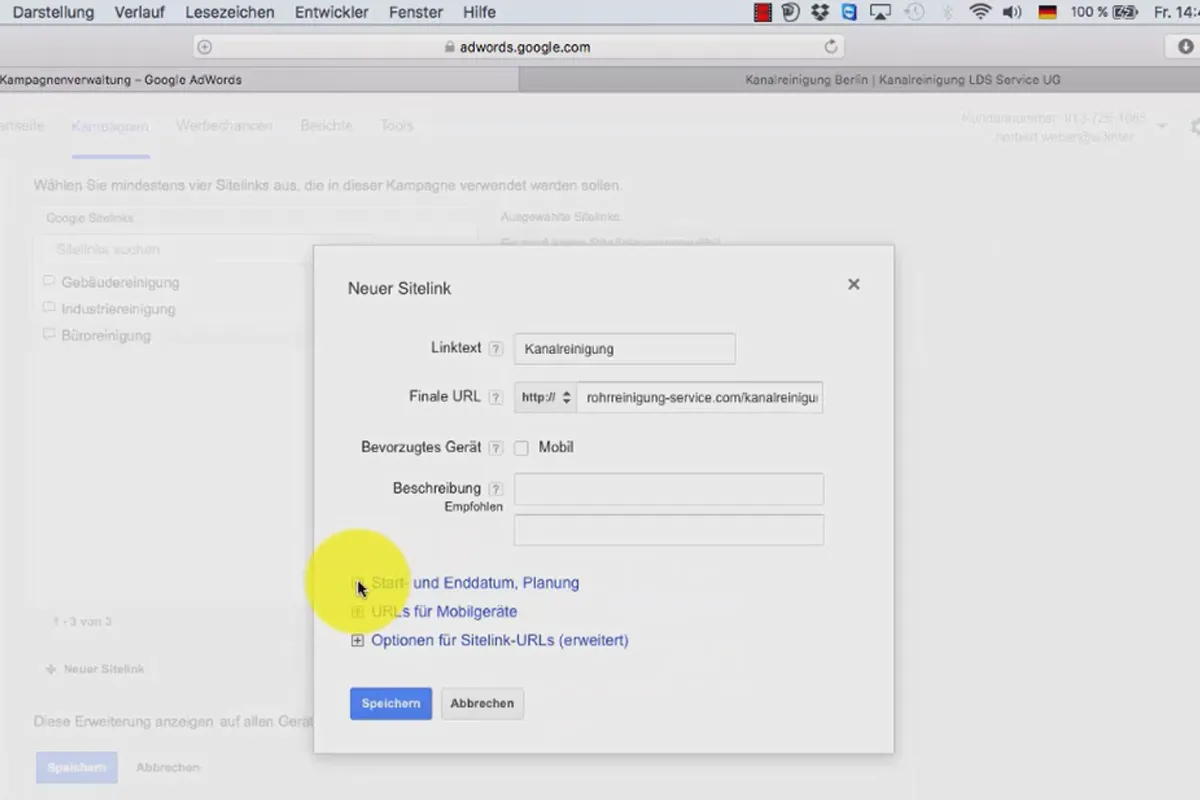This screenshot has height=800, width=1200.
Task: Enable the Mobil preferred device checkbox
Action: click(521, 448)
